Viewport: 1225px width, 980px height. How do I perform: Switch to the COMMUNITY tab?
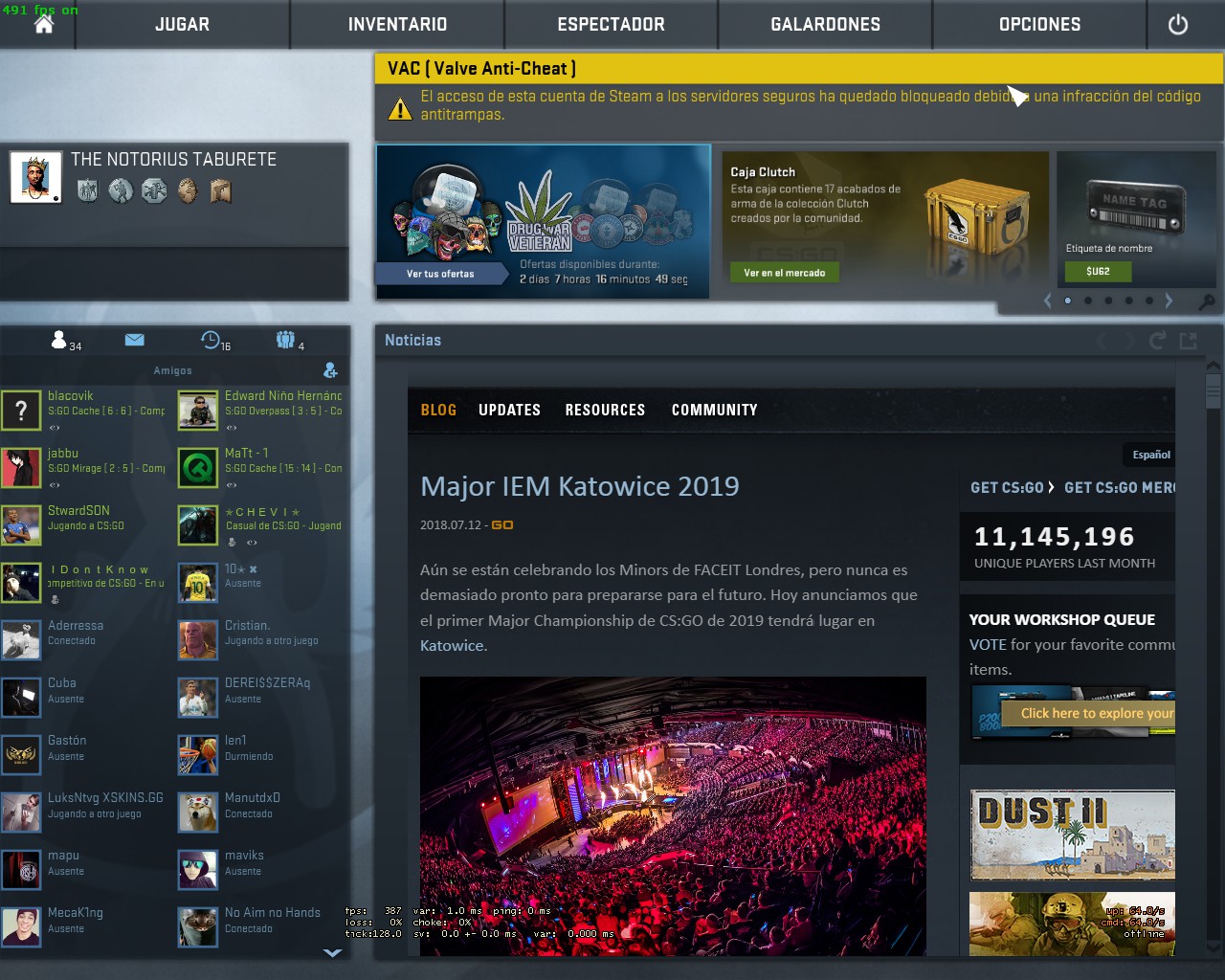click(714, 410)
